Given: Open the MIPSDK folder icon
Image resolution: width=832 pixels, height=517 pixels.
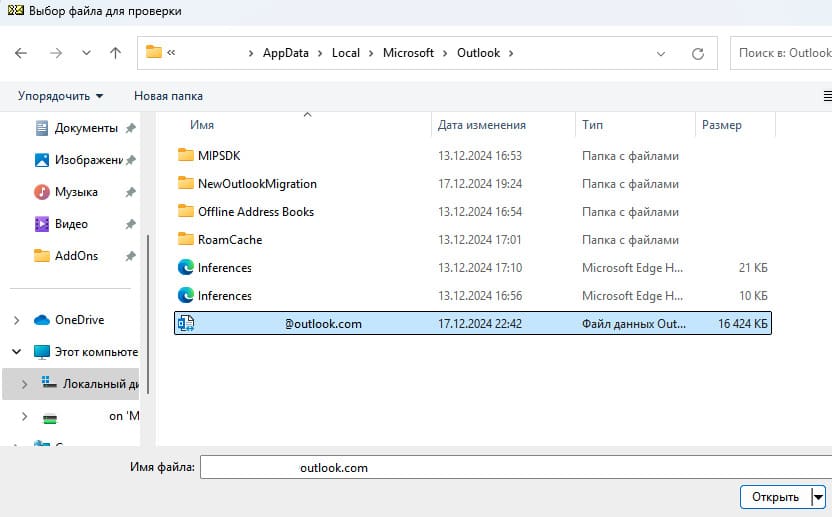Looking at the screenshot, I should click(x=185, y=156).
